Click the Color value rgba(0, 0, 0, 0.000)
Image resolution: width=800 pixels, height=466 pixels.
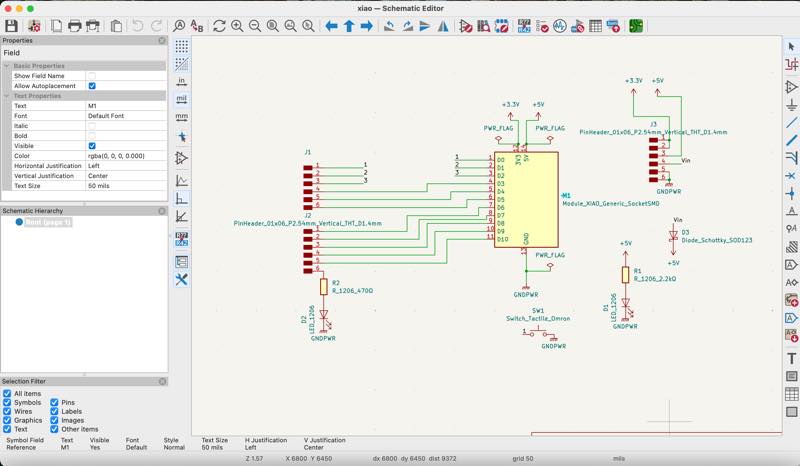[x=126, y=156]
